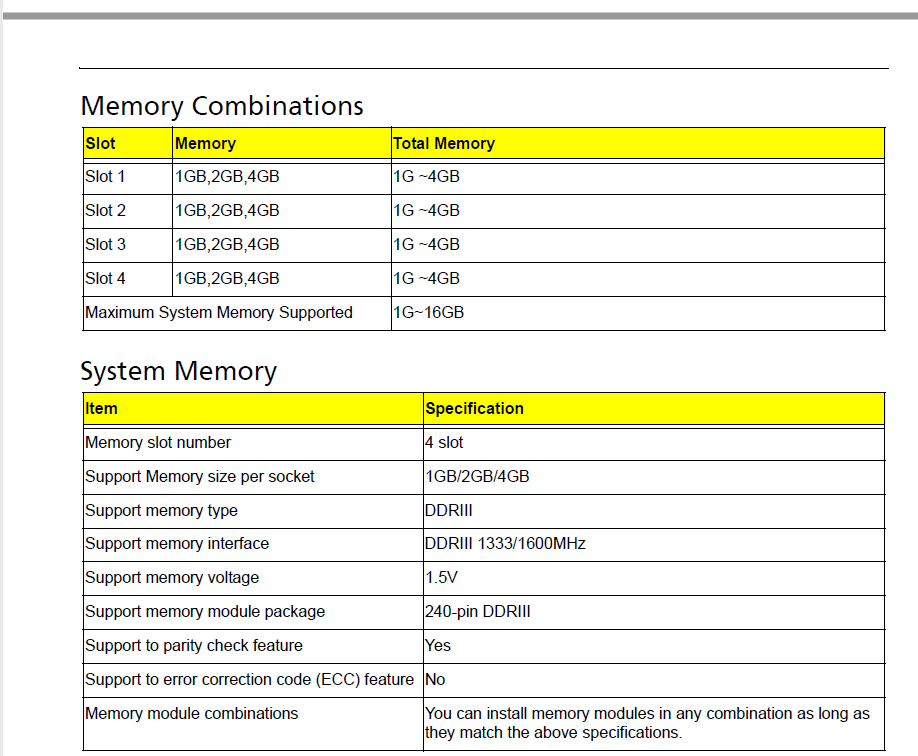Select the "1.5V" value
The height and width of the screenshot is (756, 918).
coord(441,578)
